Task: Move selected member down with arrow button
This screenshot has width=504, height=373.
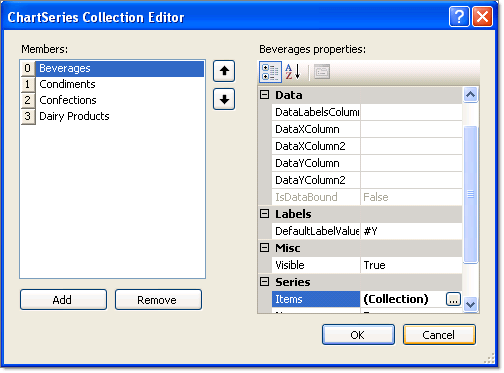Action: 224,99
